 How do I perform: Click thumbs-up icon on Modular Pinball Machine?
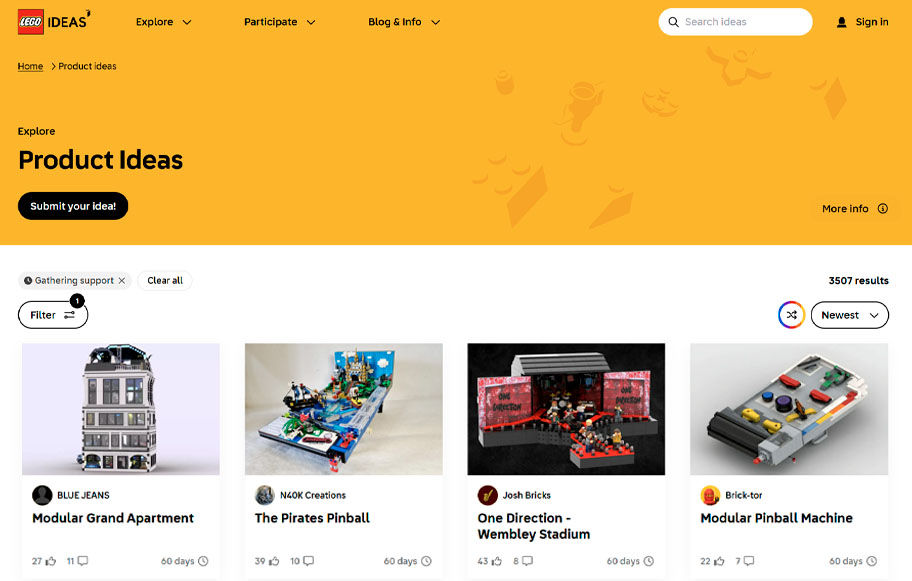coord(719,561)
